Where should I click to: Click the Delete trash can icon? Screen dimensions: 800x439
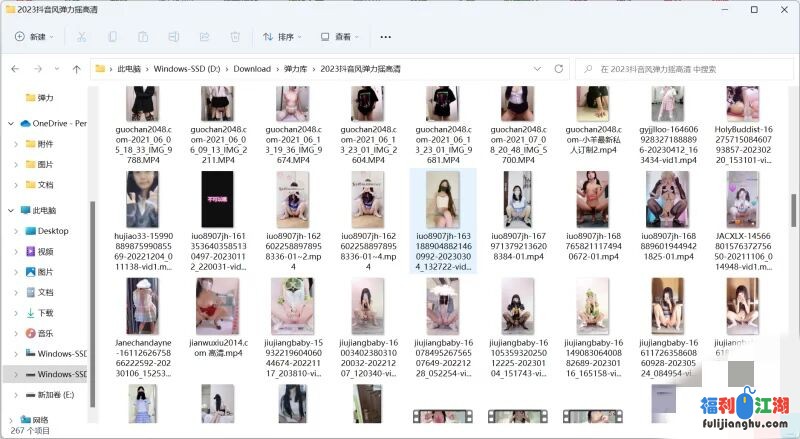(x=235, y=36)
